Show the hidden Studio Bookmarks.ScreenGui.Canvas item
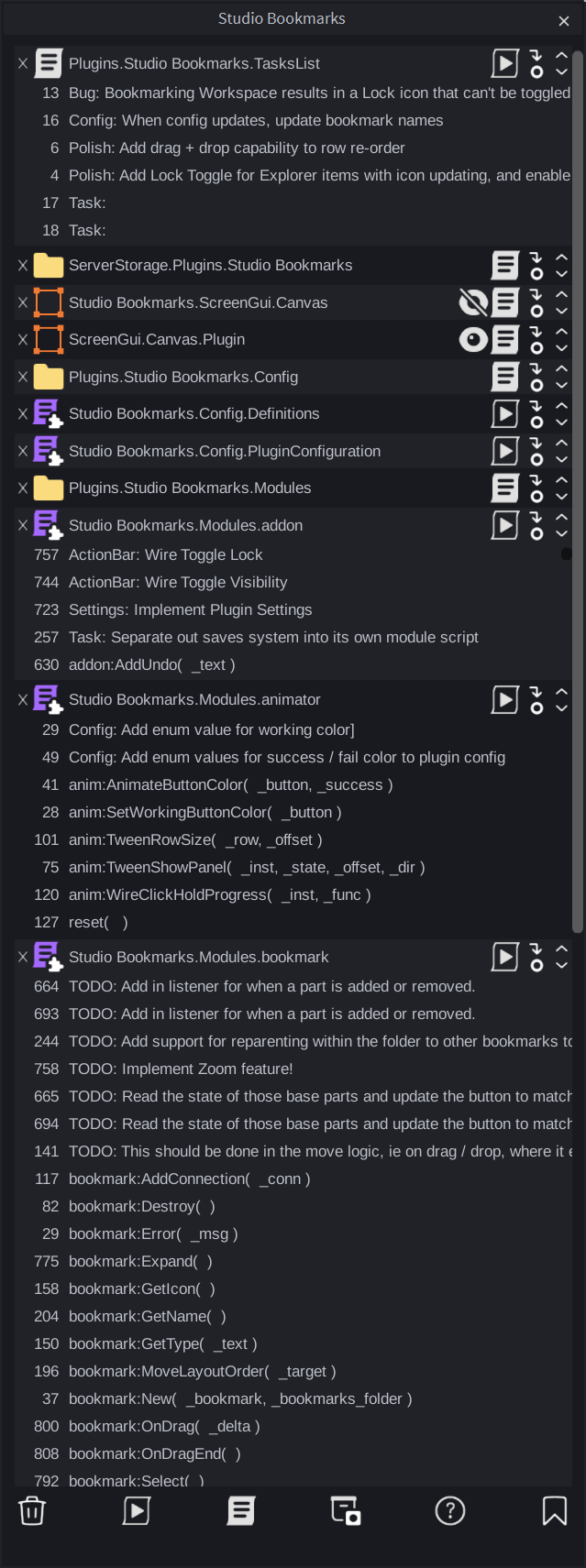586x1568 pixels. [473, 302]
